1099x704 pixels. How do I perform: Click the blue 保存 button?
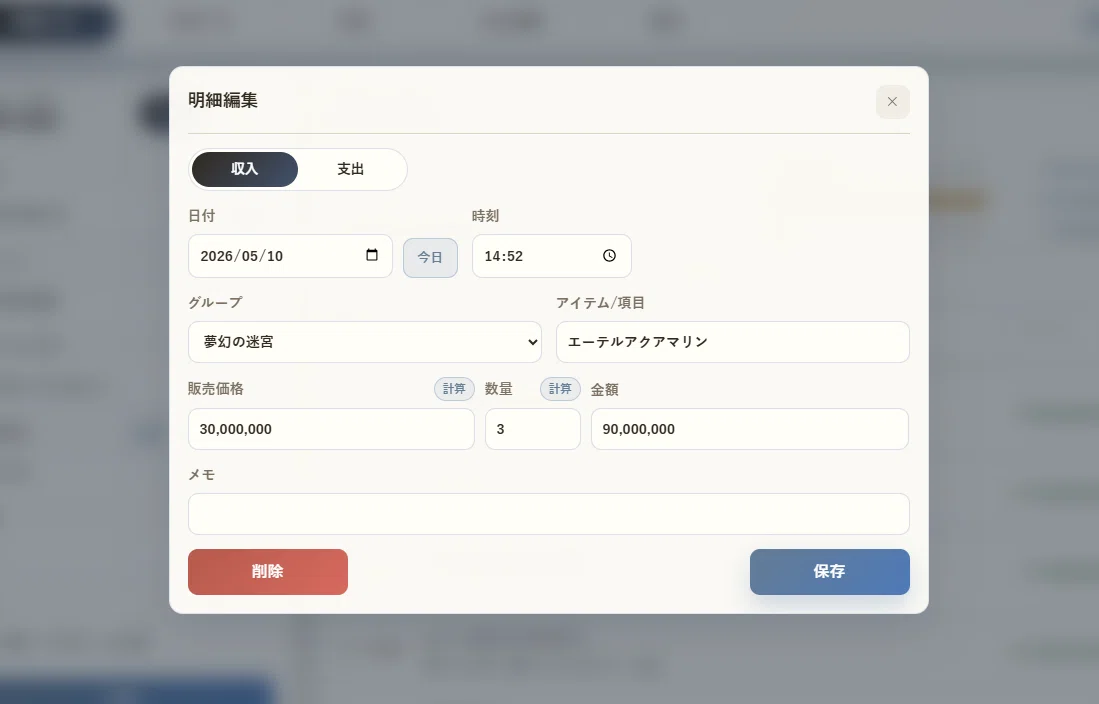point(830,572)
